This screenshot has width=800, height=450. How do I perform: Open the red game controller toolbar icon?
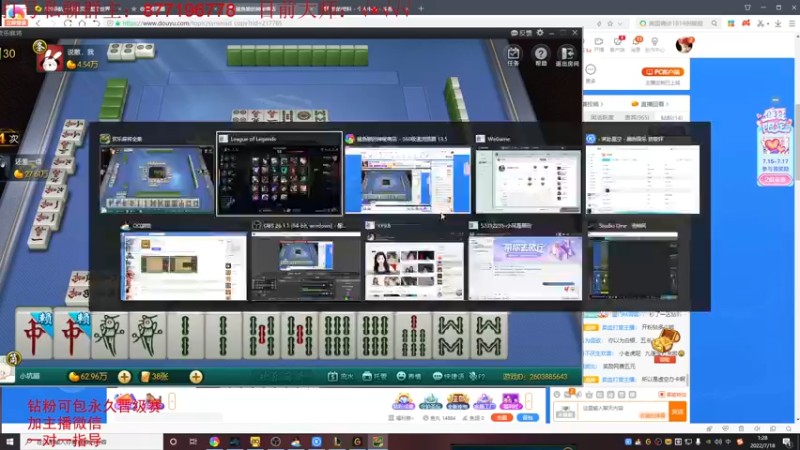(x=746, y=23)
